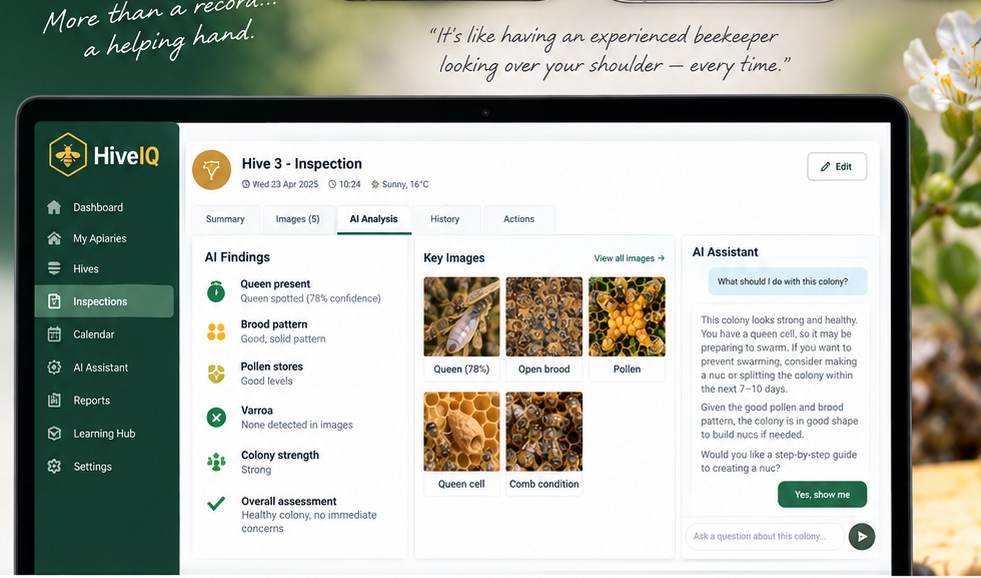The width and height of the screenshot is (981, 578).
Task: Click the Varroa cross-circle icon
Action: tap(216, 417)
